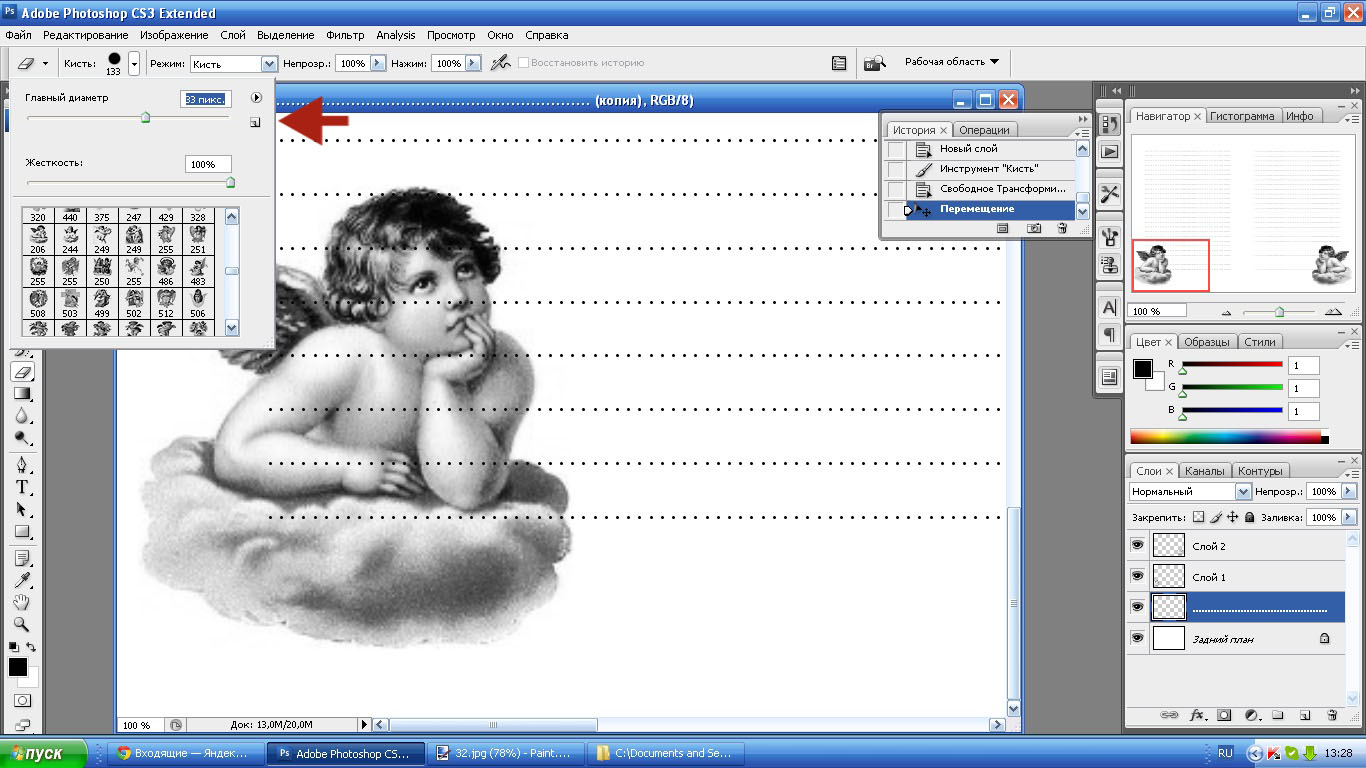This screenshot has height=768, width=1366.
Task: Select the Type tool
Action: [21, 487]
